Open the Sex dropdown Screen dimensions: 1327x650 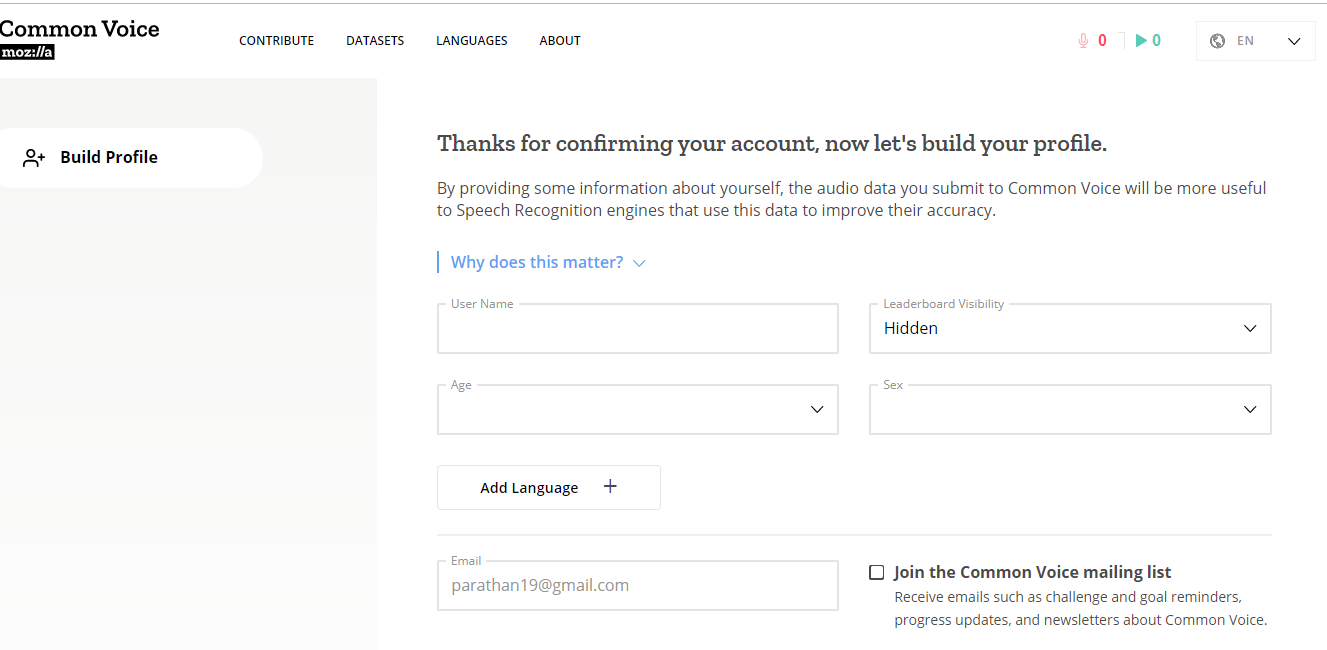(1069, 410)
